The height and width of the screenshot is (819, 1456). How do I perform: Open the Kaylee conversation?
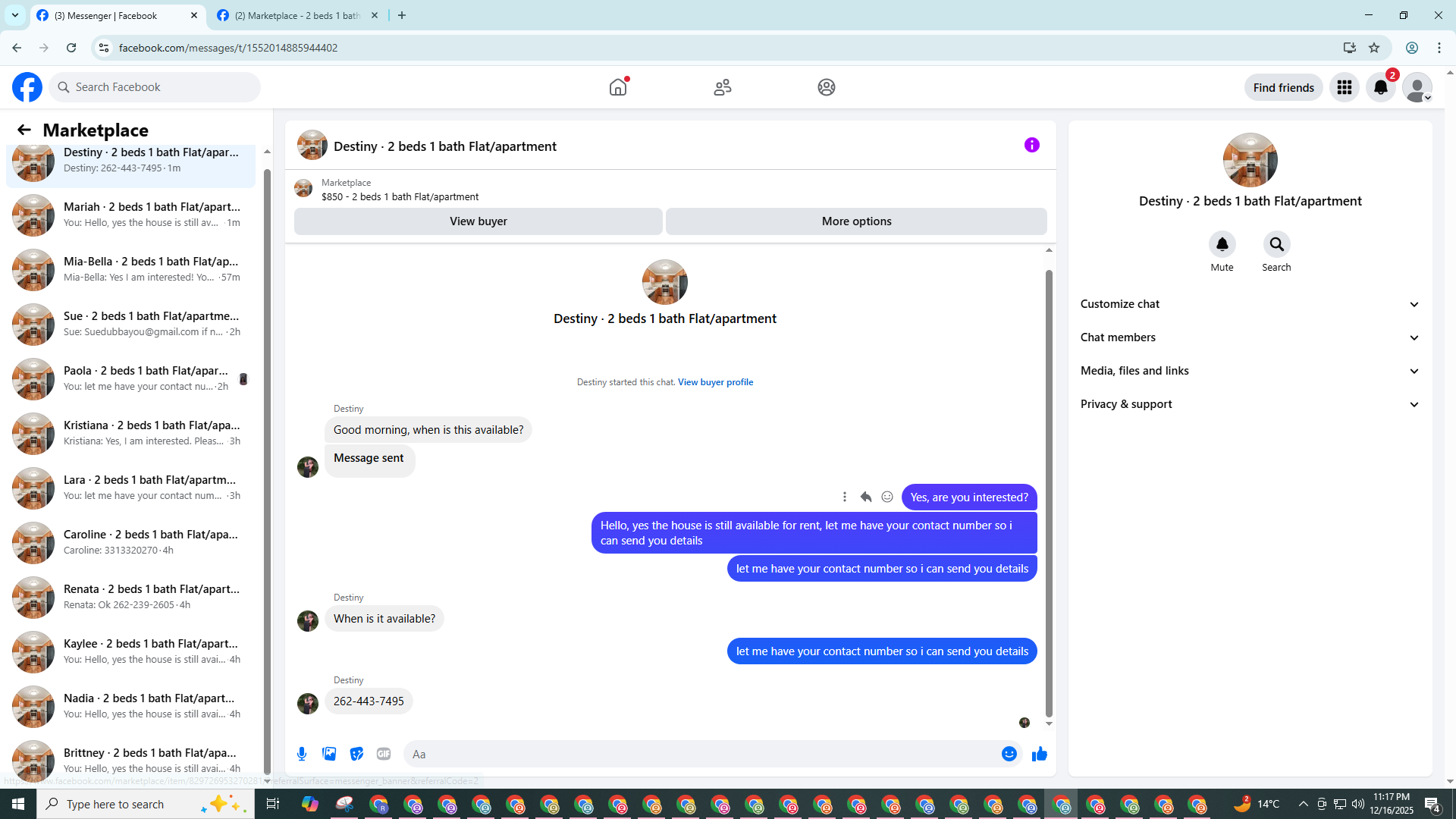(x=130, y=651)
